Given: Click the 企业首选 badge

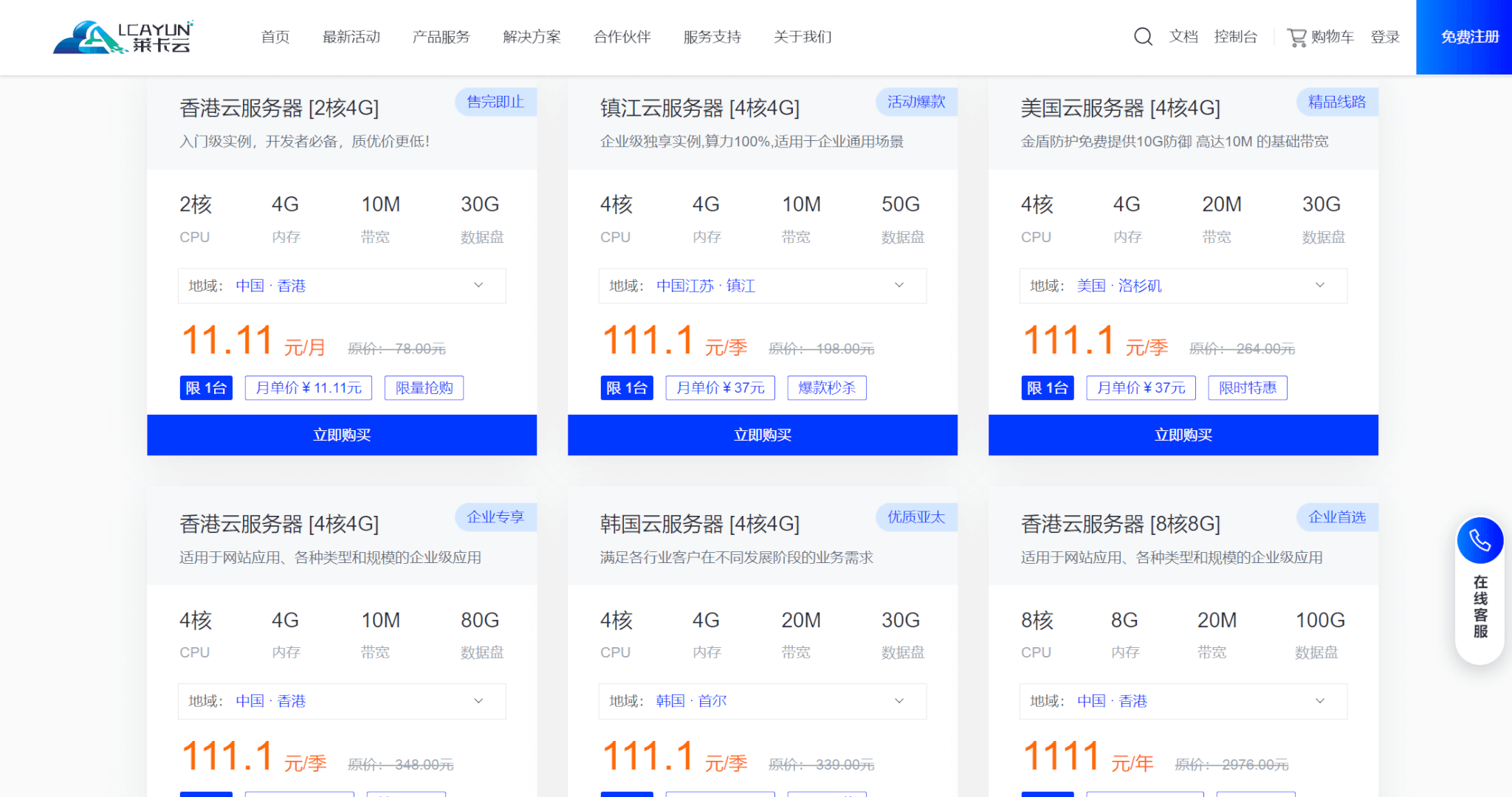Looking at the screenshot, I should click(x=1337, y=517).
